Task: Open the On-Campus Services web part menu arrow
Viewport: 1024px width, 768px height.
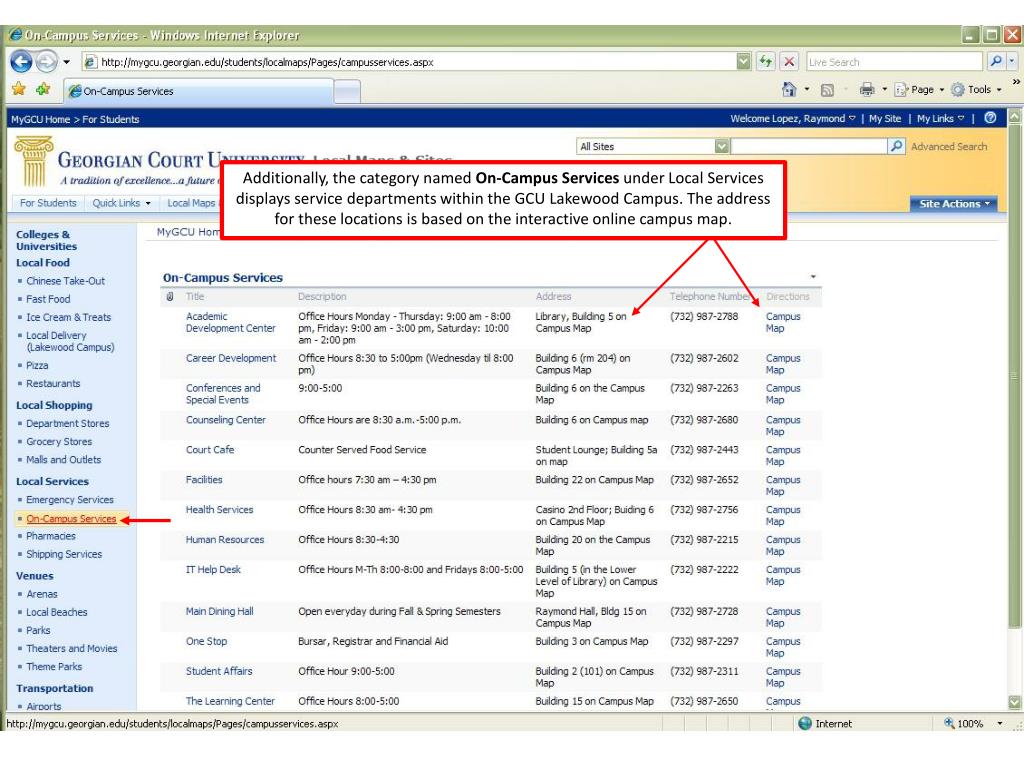Action: pyautogui.click(x=813, y=277)
